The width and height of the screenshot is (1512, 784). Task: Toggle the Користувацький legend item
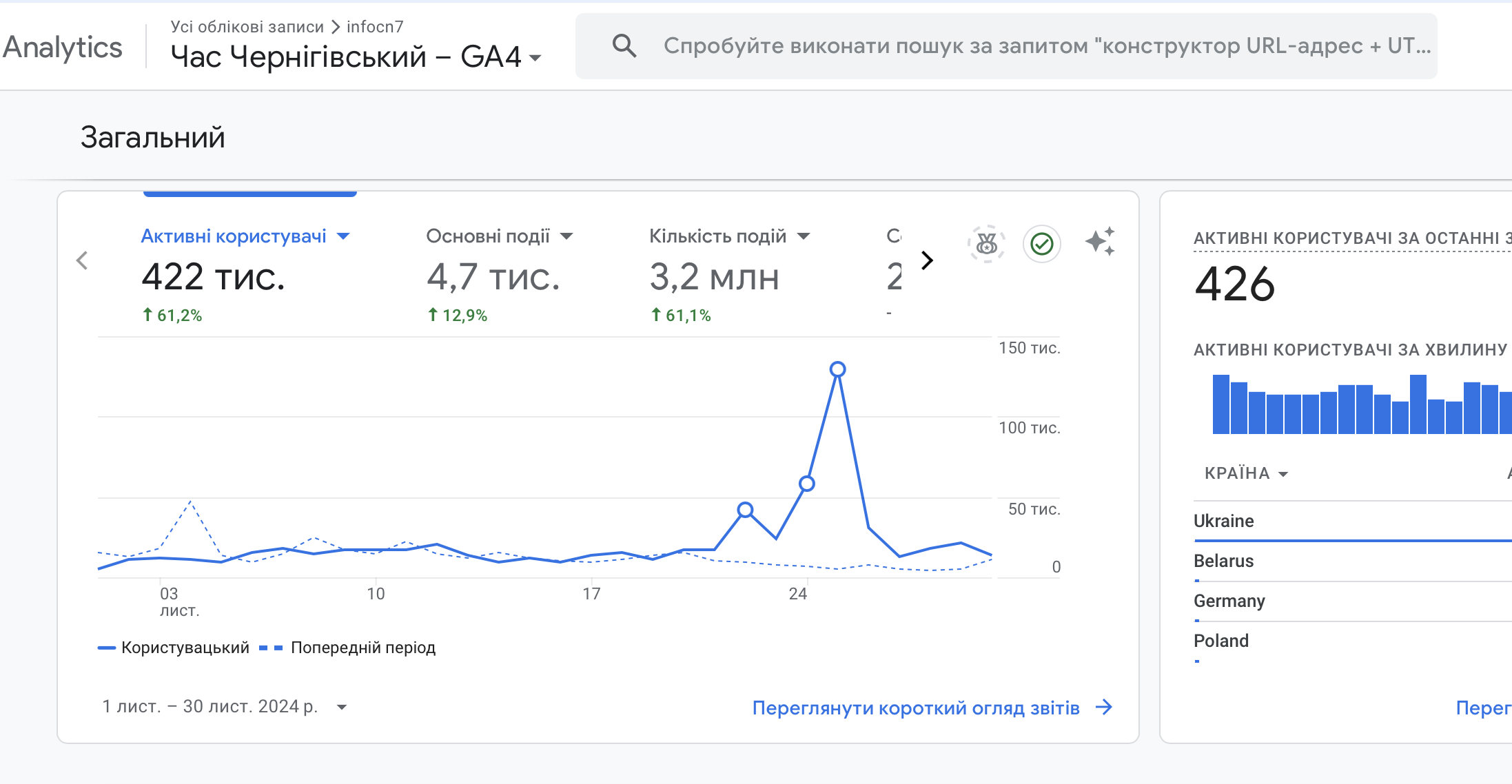click(x=174, y=648)
